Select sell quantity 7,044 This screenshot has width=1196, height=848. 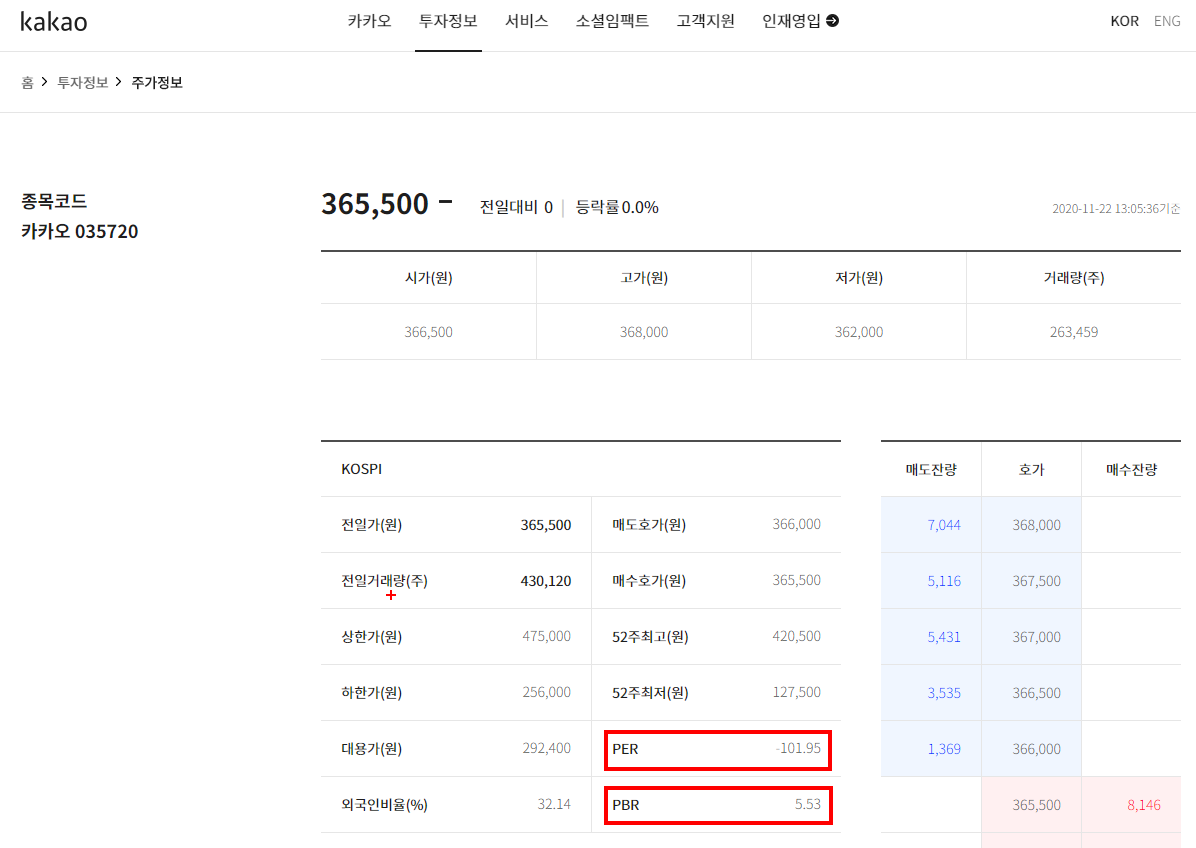(x=944, y=525)
